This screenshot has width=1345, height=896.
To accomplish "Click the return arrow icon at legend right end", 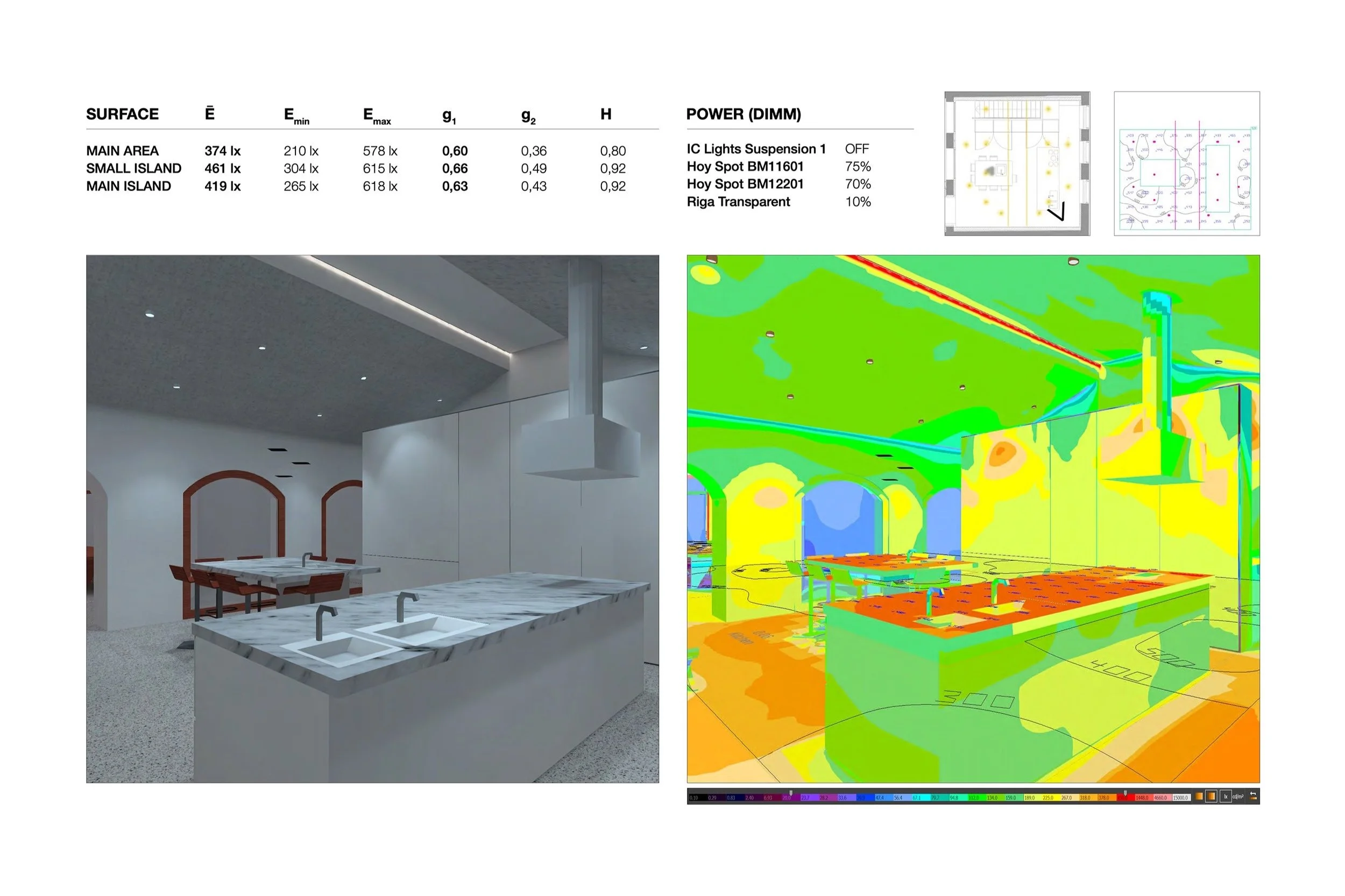I will click(x=1253, y=796).
